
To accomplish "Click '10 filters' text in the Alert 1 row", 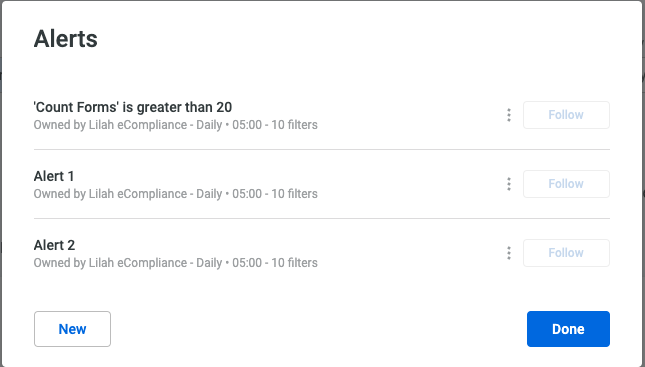I will pos(295,194).
